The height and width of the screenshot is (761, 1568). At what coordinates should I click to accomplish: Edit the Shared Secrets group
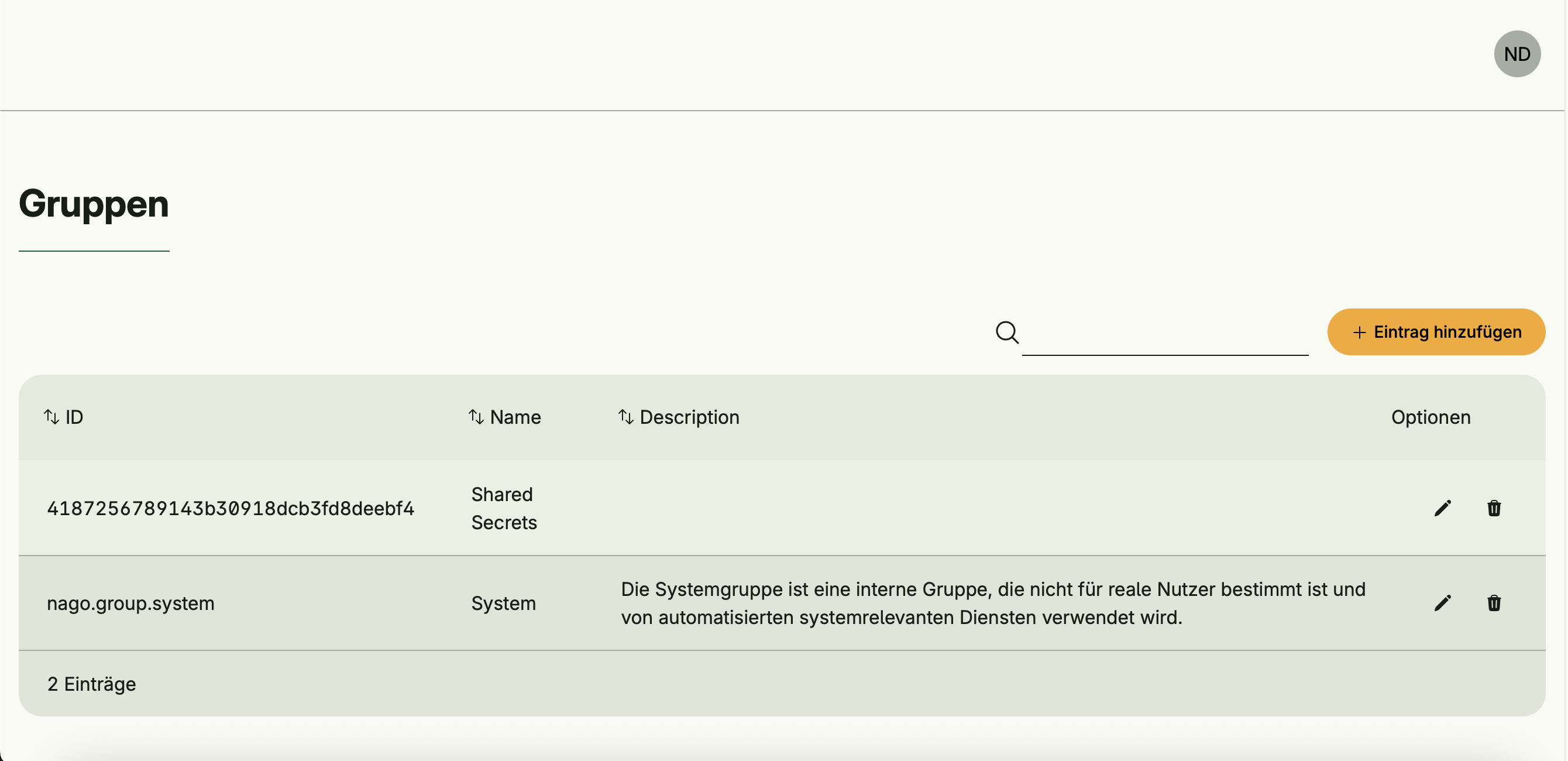pos(1442,508)
